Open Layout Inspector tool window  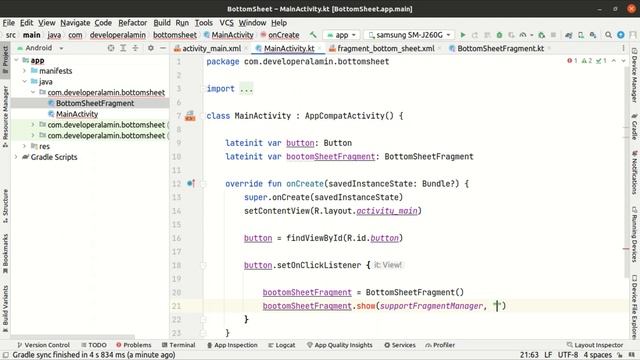click(x=595, y=345)
